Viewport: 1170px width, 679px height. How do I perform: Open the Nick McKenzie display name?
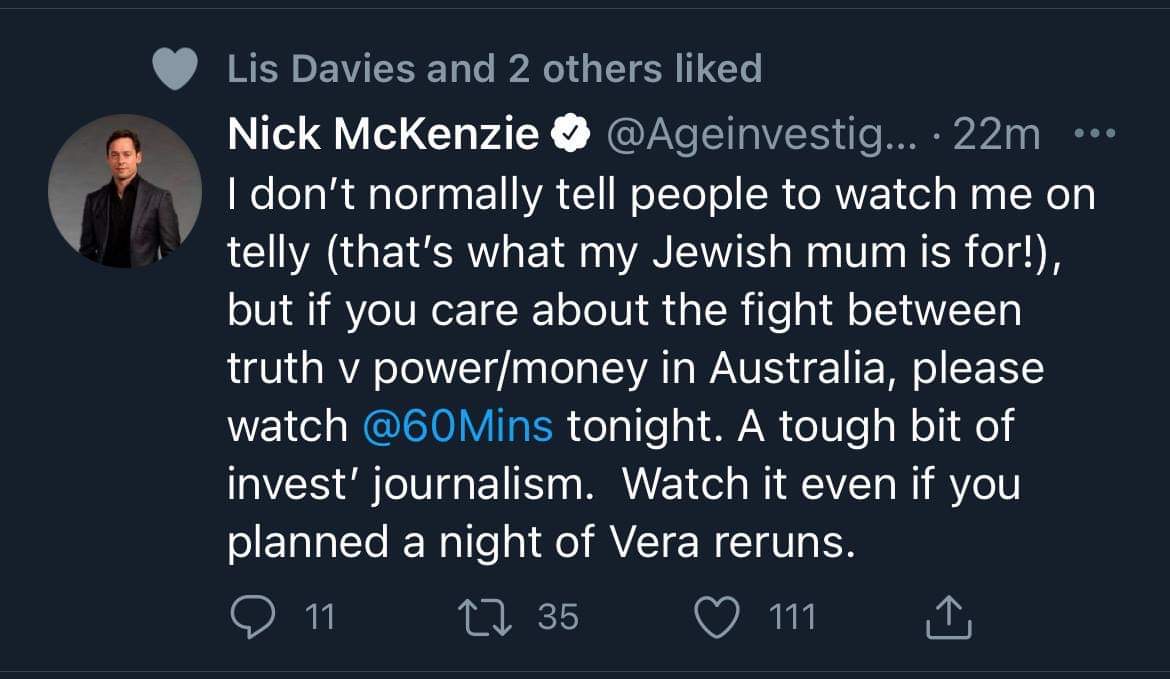[x=383, y=134]
